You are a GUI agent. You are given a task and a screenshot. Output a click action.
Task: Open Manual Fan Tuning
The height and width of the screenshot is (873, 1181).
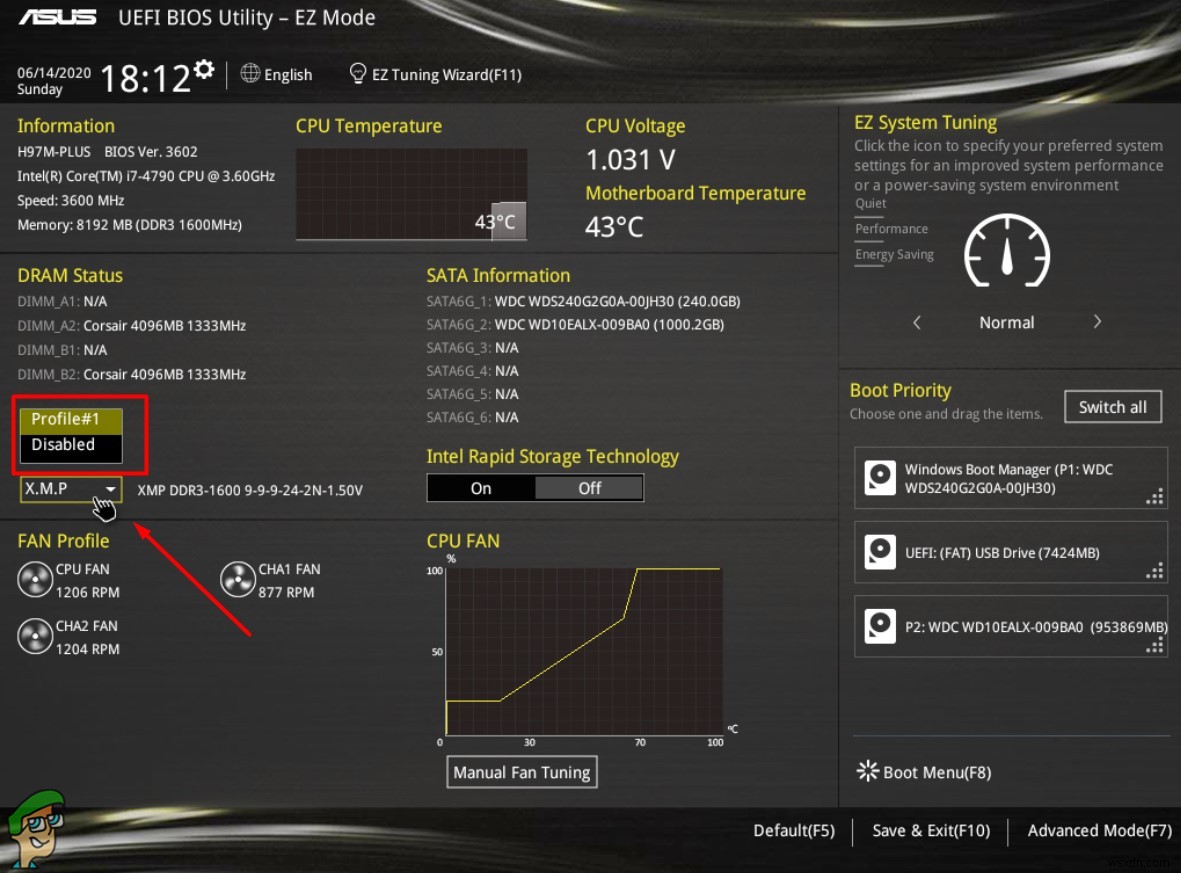(x=521, y=771)
